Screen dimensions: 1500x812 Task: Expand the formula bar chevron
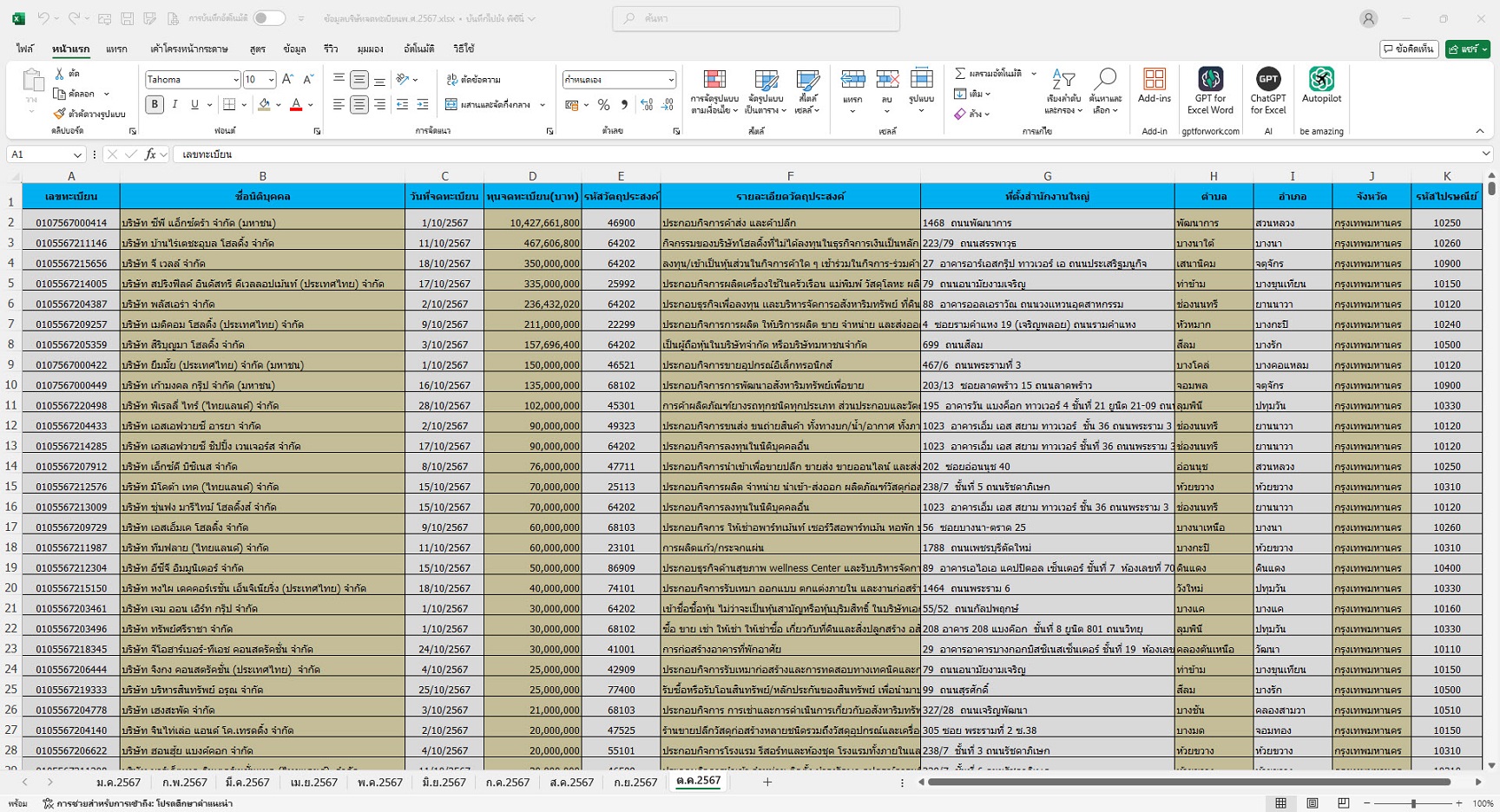[x=1486, y=154]
